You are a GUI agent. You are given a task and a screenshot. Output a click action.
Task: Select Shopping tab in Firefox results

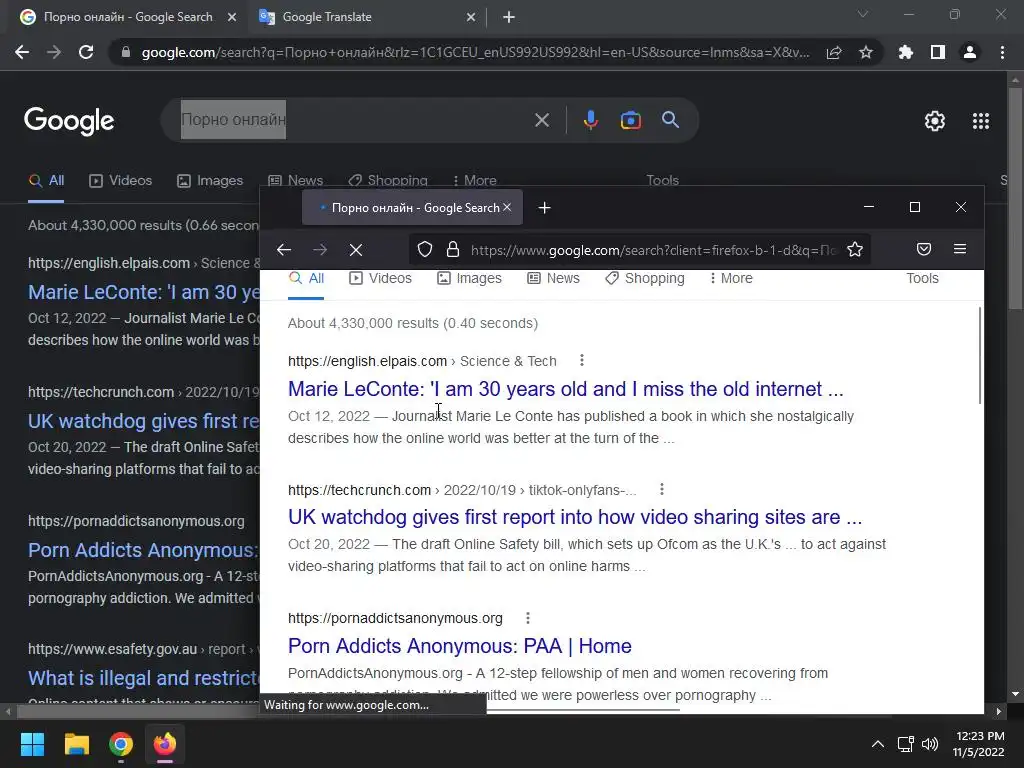645,278
